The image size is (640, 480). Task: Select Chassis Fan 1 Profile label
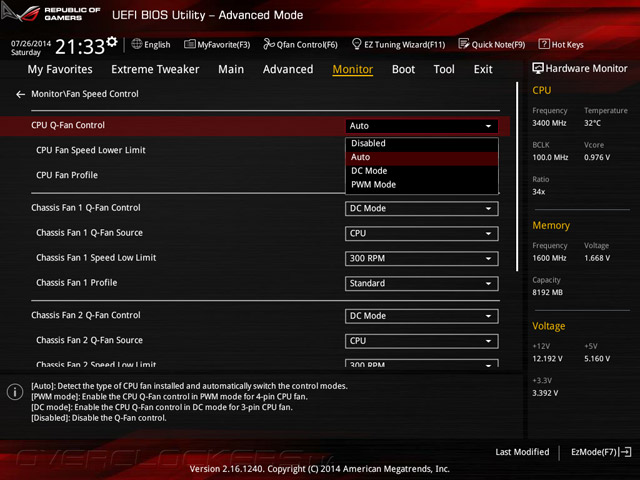click(x=76, y=282)
